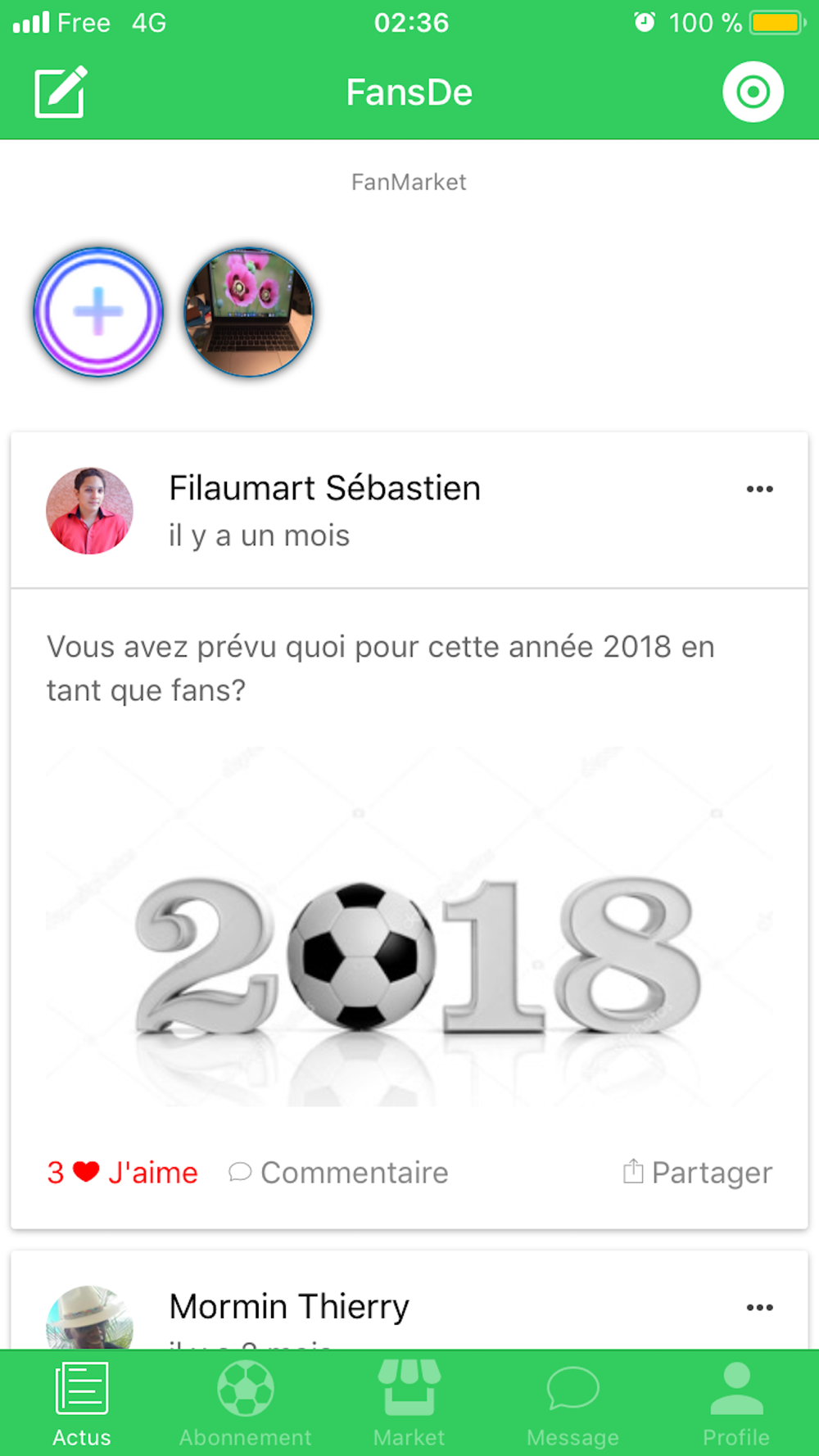Switch to the Actus tab
Image resolution: width=819 pixels, height=1456 pixels.
click(82, 1404)
